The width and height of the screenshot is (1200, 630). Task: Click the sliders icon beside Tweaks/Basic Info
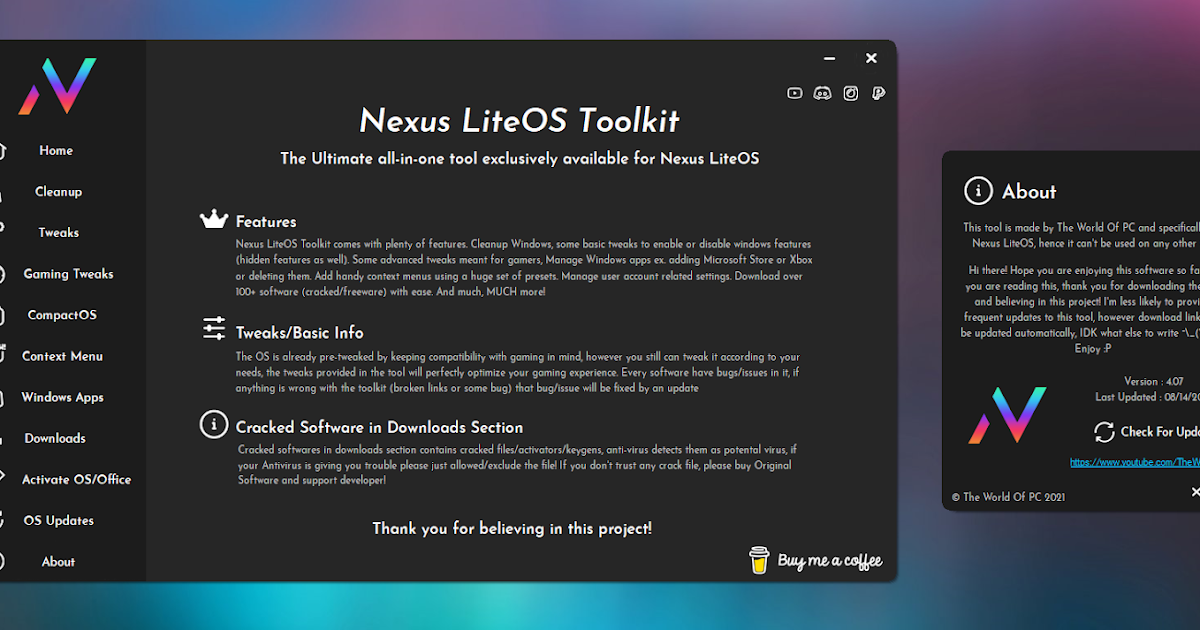(x=213, y=327)
